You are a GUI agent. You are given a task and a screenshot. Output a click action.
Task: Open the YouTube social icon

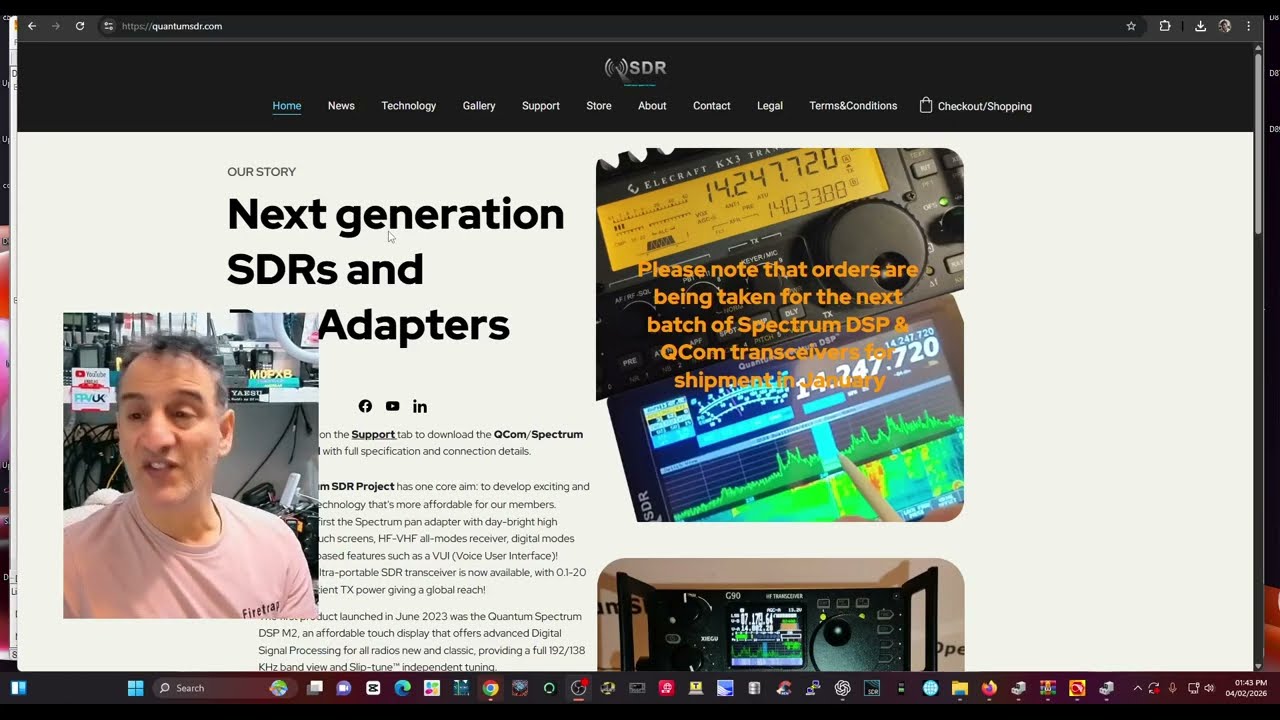[392, 406]
